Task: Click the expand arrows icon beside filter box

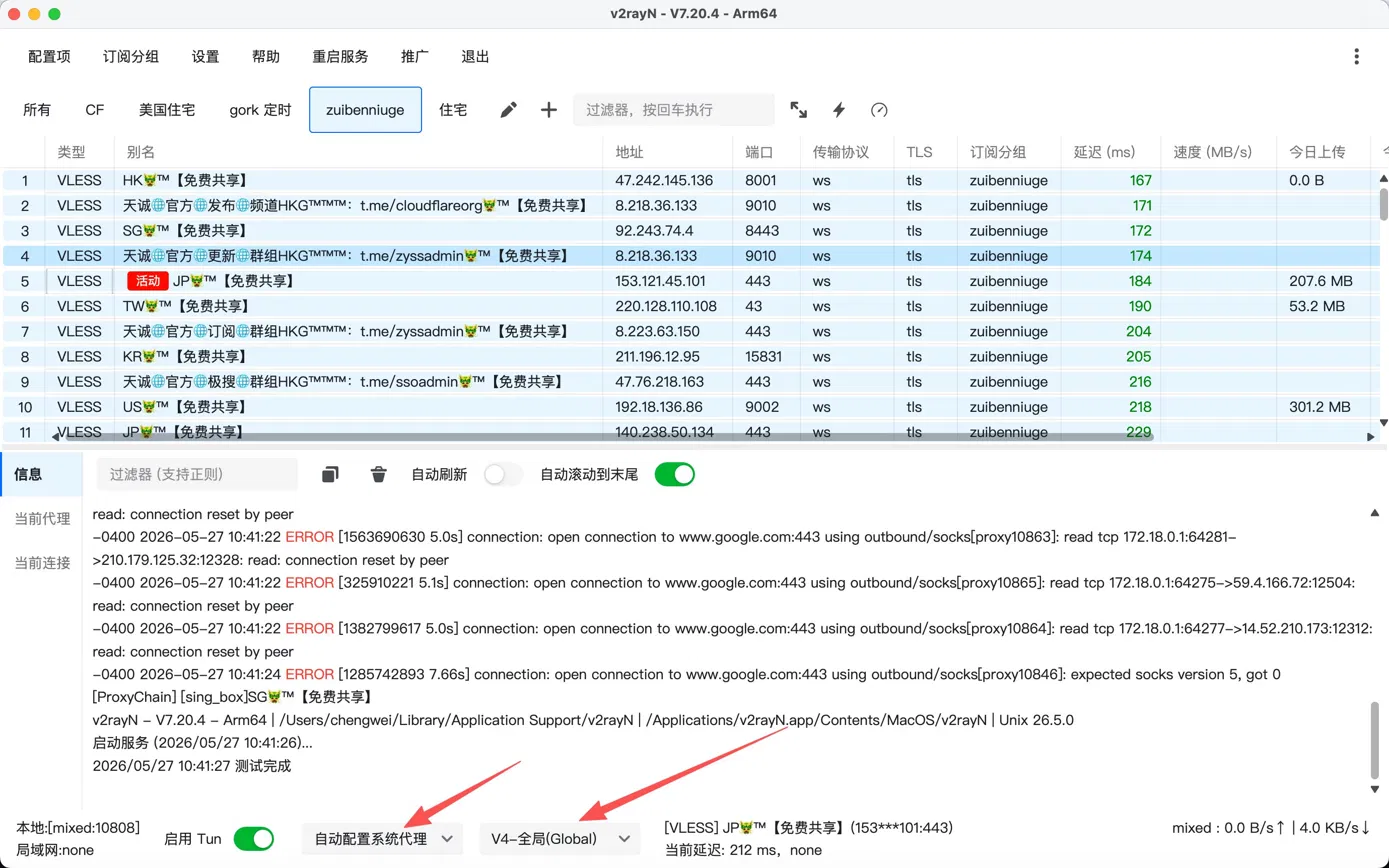Action: pos(799,110)
